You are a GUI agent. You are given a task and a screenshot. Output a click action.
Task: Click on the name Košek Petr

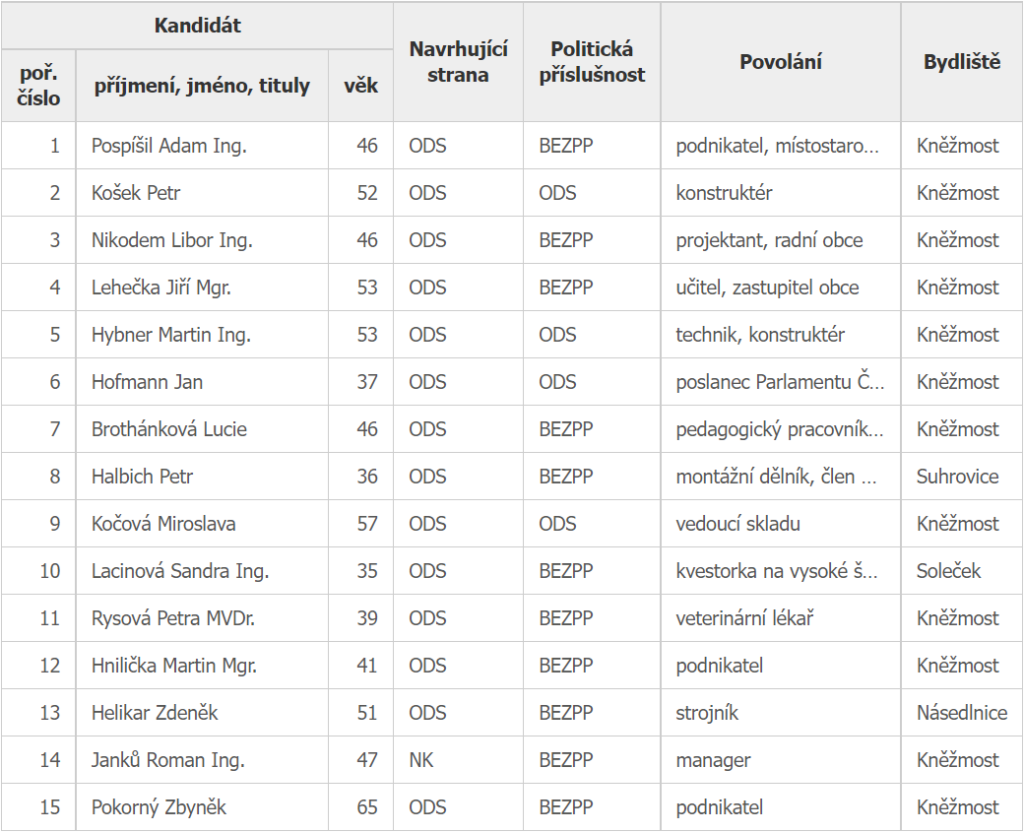pyautogui.click(x=136, y=193)
